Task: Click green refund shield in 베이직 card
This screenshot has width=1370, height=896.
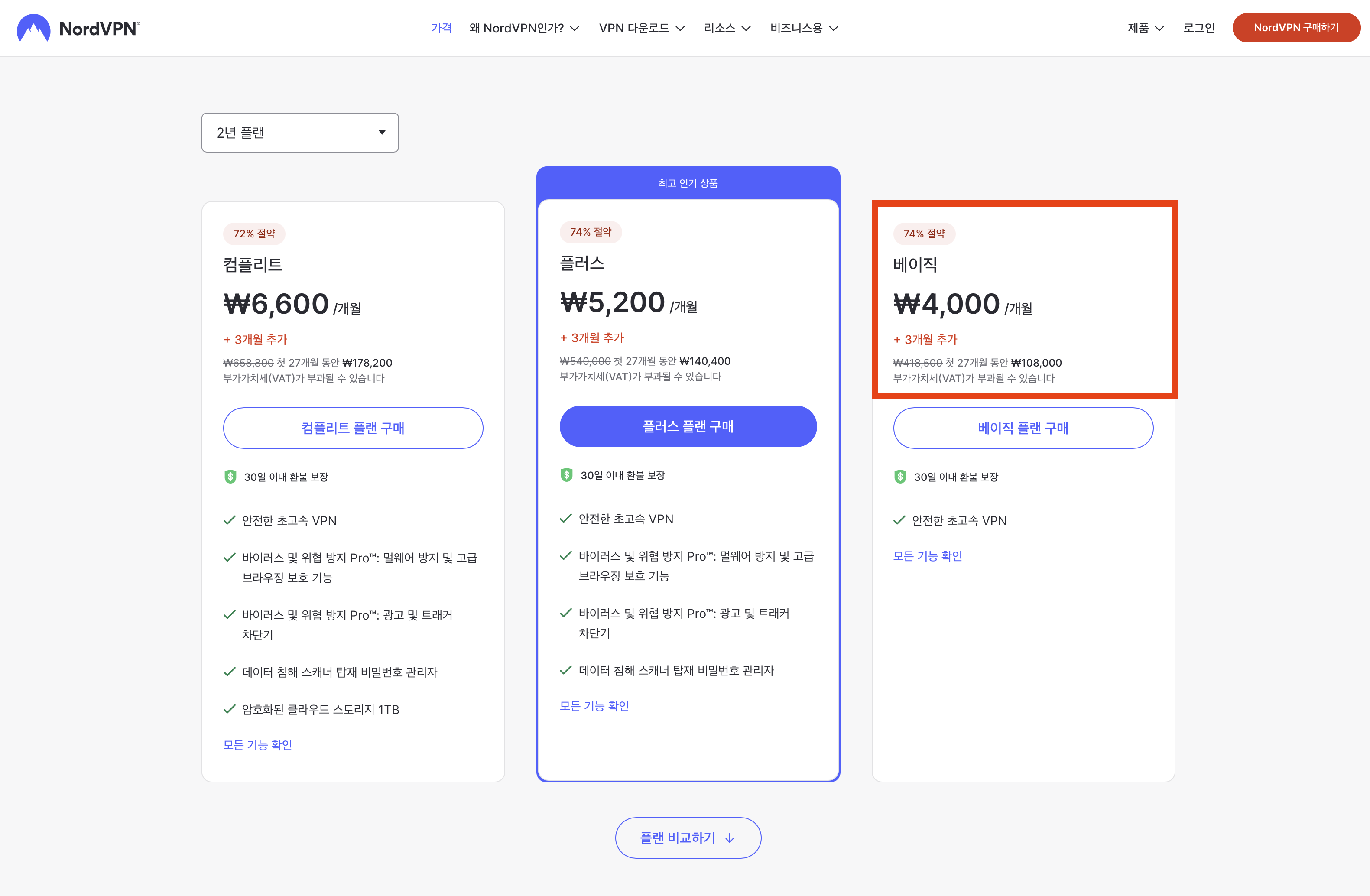Action: [900, 477]
